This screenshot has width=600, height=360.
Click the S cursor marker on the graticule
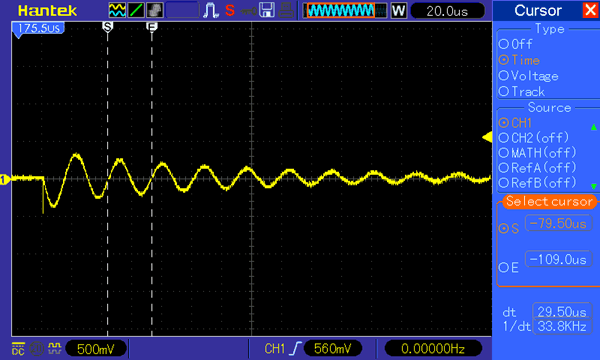coord(108,27)
